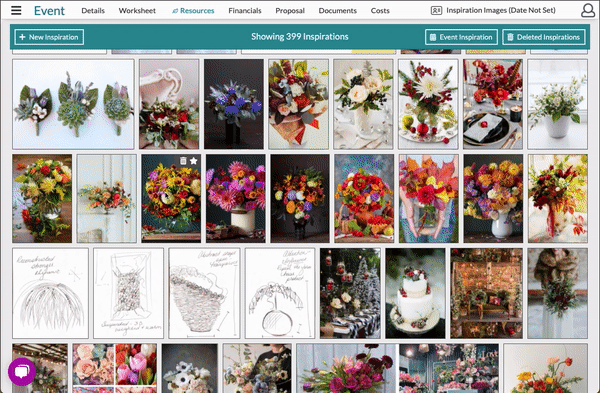Viewport: 600px width, 393px height.
Task: Star the sunflower arrangement inspiration
Action: [194, 161]
